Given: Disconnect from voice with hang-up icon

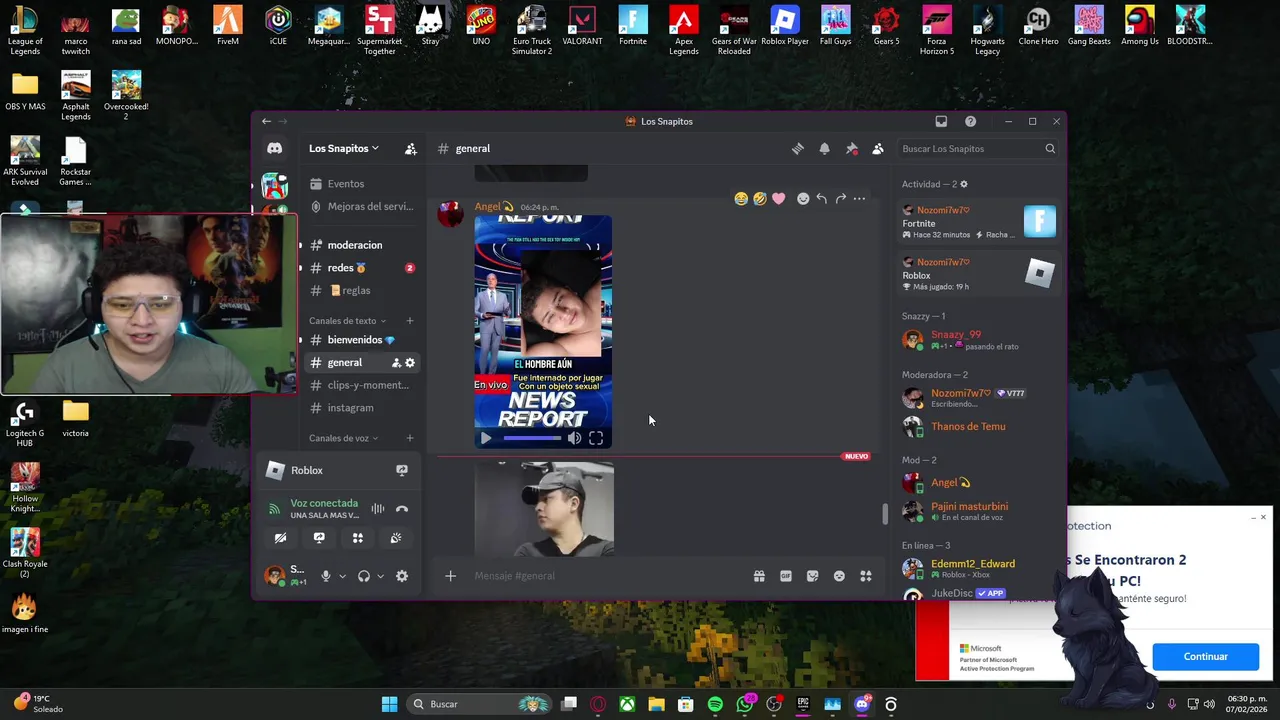Looking at the screenshot, I should [x=402, y=509].
